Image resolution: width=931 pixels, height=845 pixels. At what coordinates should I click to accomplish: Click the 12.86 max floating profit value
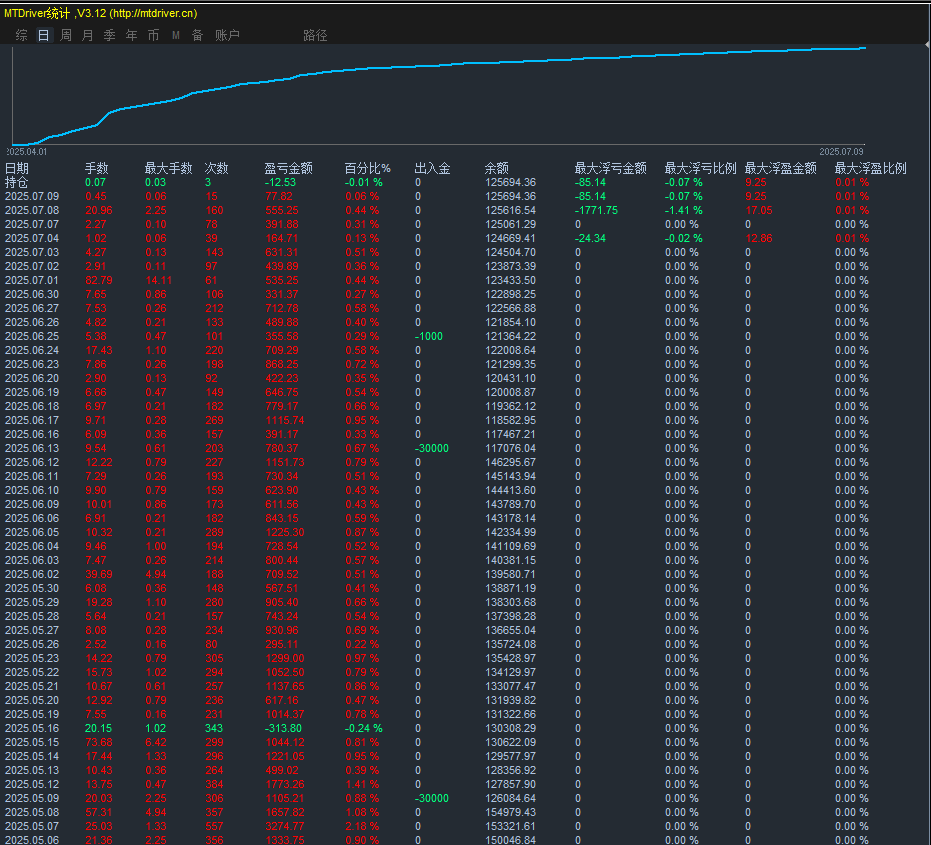tap(759, 238)
